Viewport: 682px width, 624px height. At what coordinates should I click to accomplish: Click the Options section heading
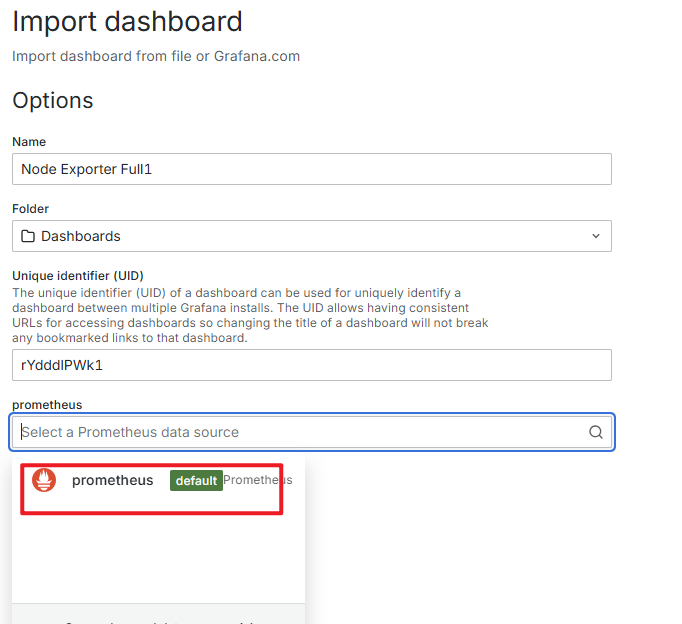coord(53,100)
